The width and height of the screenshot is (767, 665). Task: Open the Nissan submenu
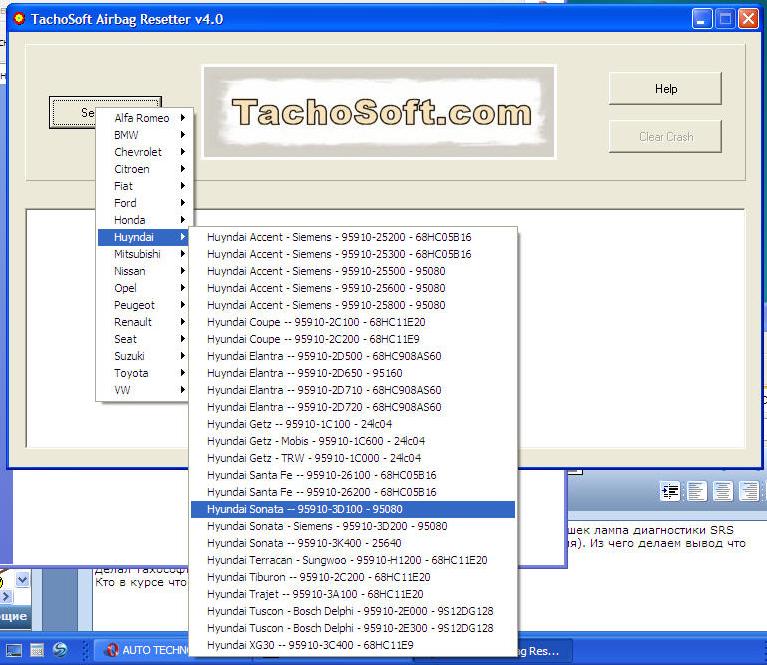pyautogui.click(x=142, y=271)
